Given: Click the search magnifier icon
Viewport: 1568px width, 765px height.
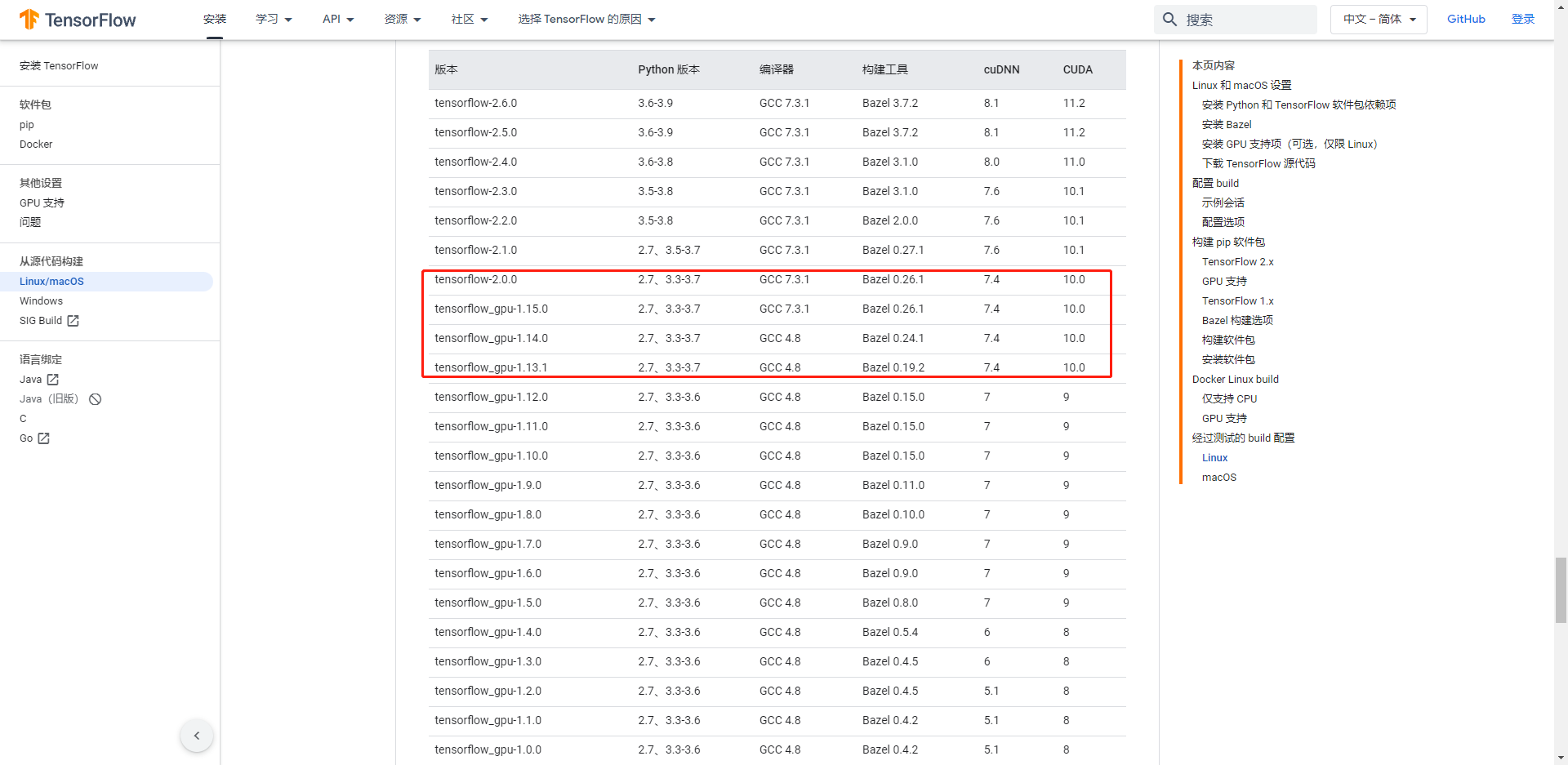Looking at the screenshot, I should coord(1169,20).
